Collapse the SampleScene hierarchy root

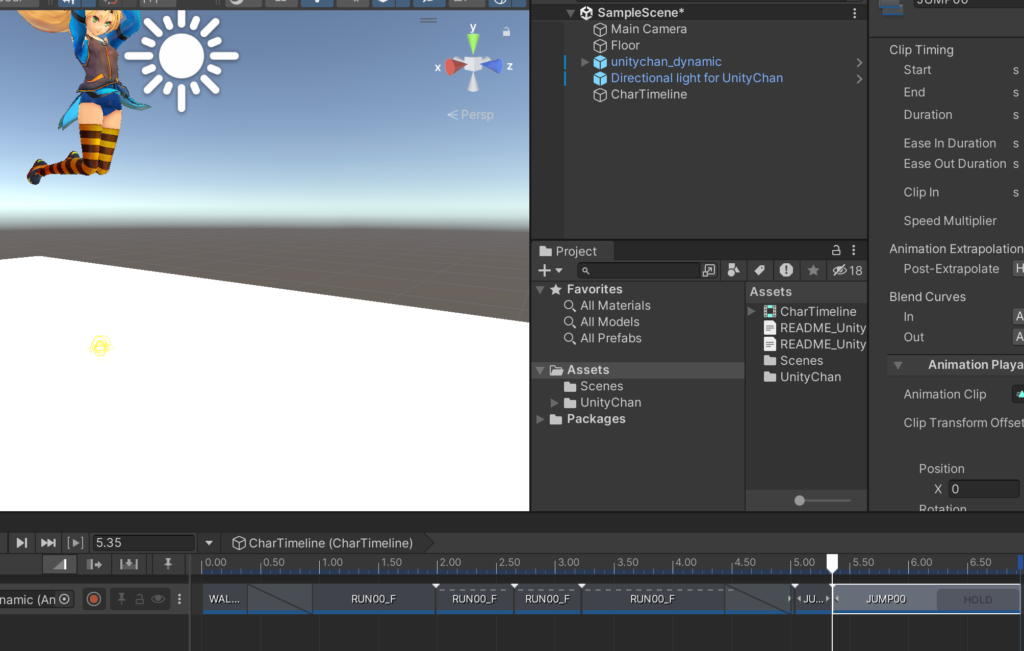coord(570,12)
